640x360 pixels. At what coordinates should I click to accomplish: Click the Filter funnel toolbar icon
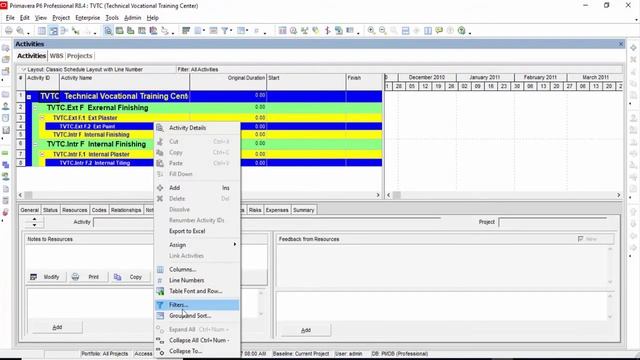(224, 31)
